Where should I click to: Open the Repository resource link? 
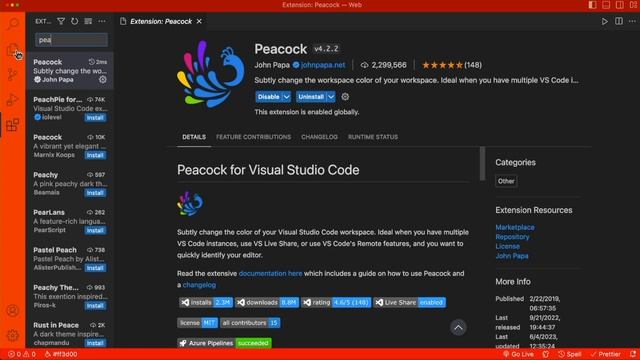point(512,237)
